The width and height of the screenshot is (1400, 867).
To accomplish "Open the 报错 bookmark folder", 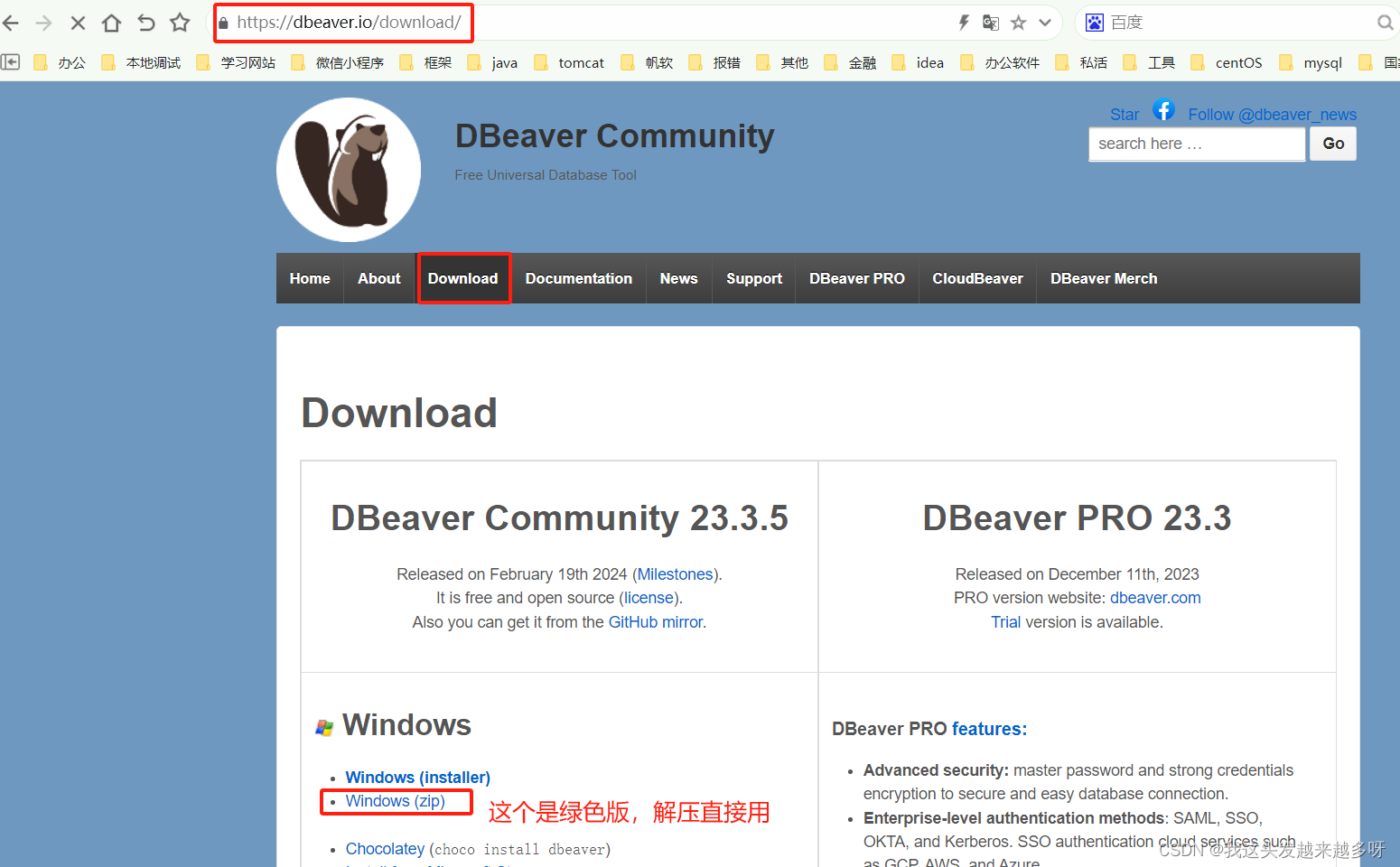I will click(x=714, y=62).
